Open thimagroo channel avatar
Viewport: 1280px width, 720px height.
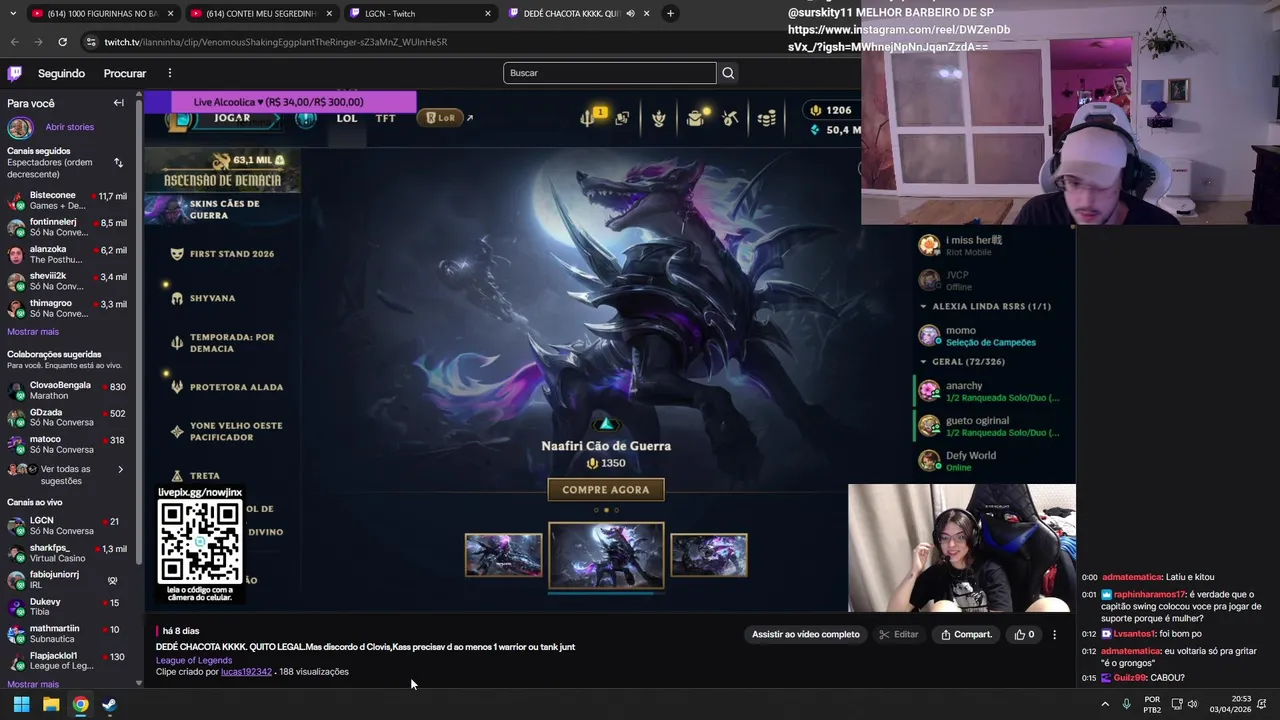tap(16, 309)
